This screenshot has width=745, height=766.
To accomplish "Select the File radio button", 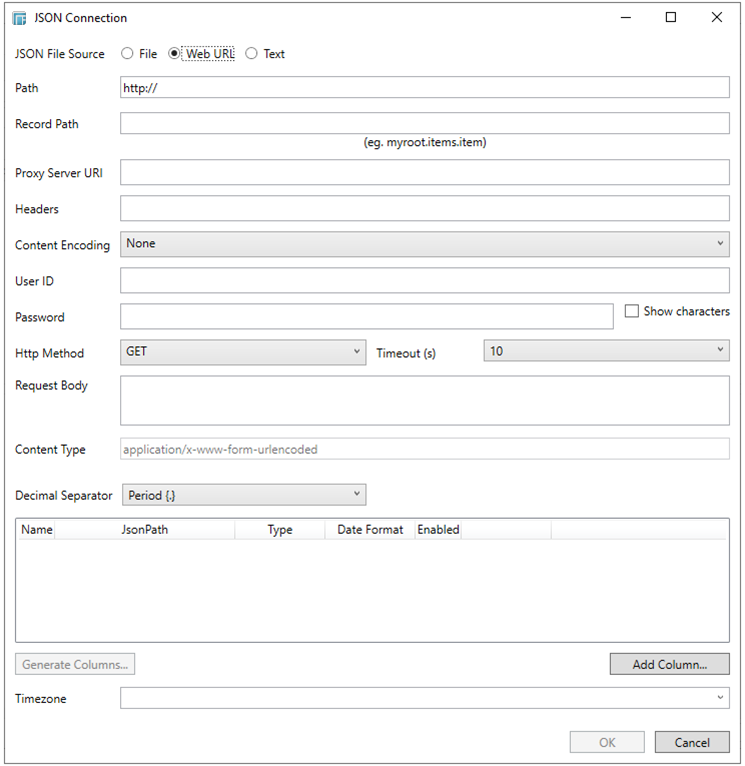I will click(127, 54).
